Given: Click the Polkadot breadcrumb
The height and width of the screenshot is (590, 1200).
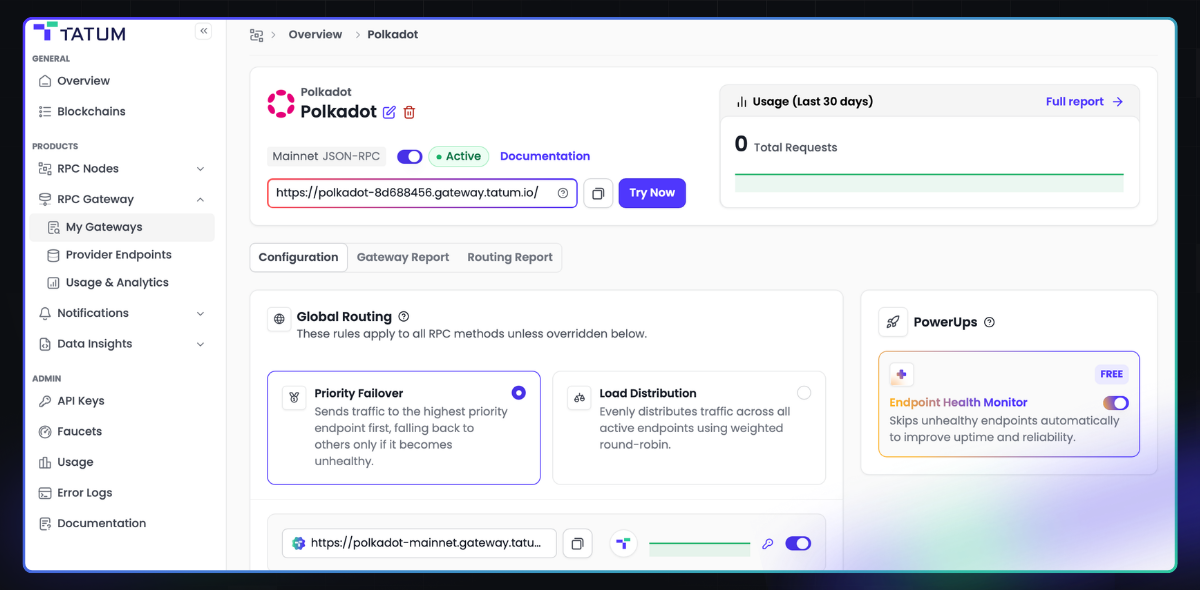Looking at the screenshot, I should tap(393, 35).
